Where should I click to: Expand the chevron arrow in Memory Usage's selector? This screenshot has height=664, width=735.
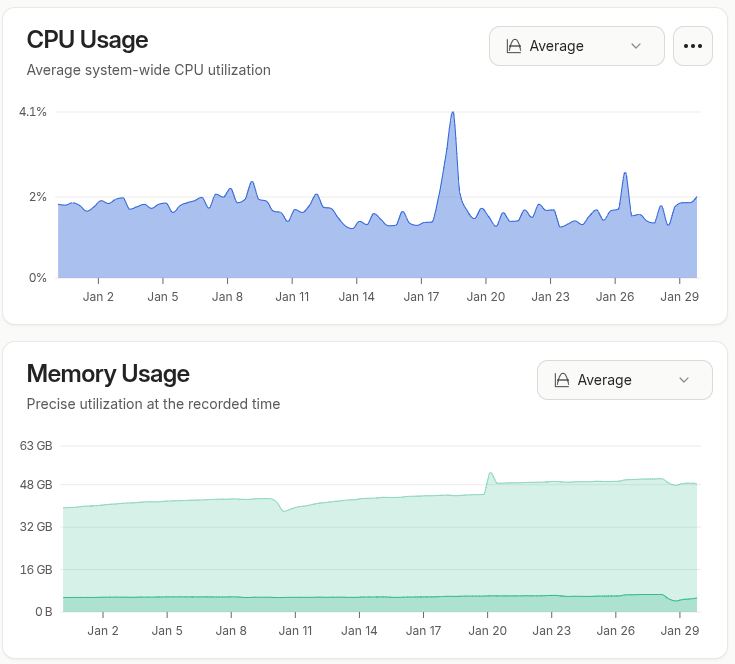point(684,380)
